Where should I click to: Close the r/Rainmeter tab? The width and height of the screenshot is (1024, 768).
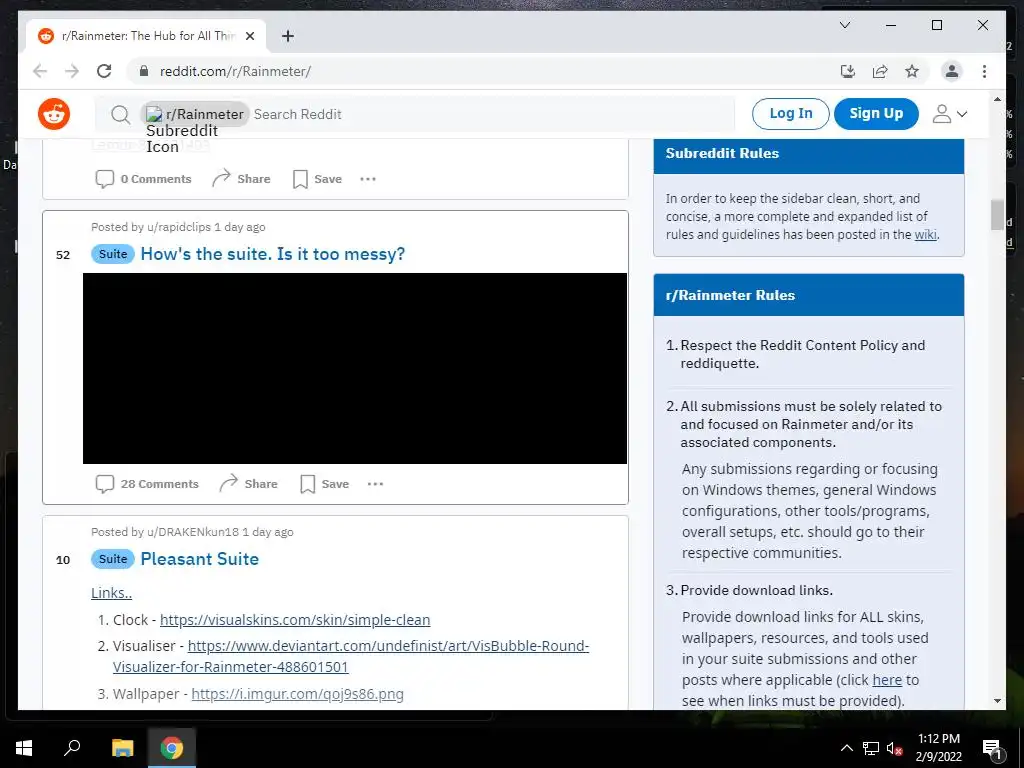coord(249,36)
